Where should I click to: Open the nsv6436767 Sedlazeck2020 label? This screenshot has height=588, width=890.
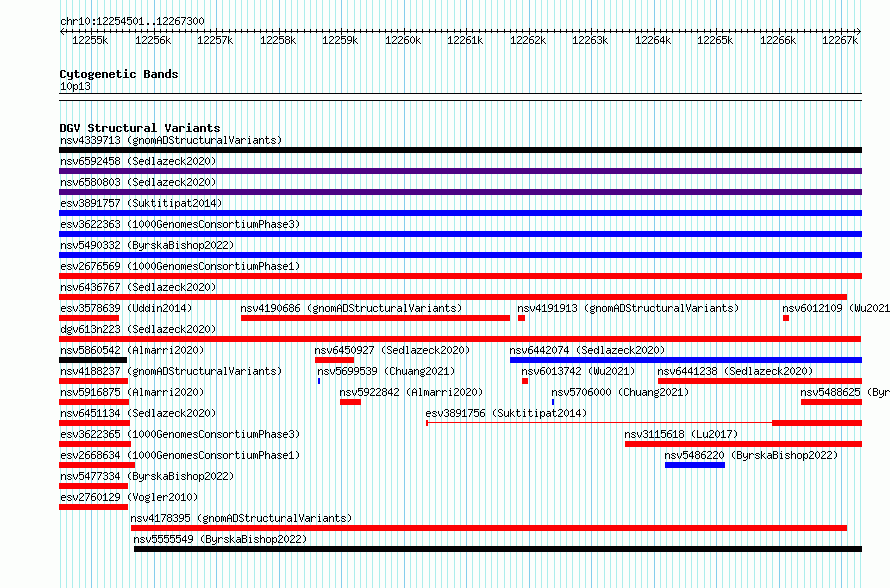pos(138,287)
